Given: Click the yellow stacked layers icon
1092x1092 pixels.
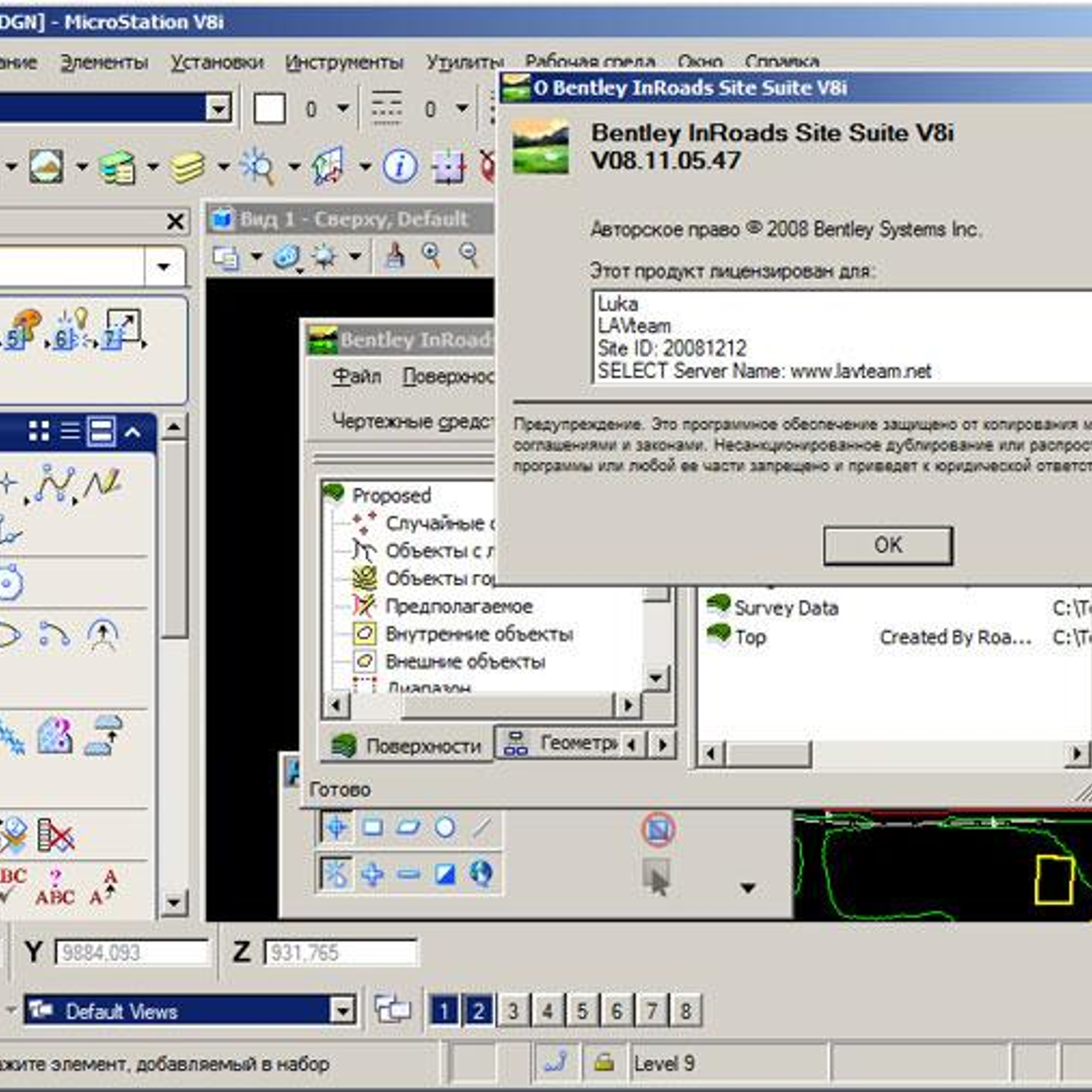Looking at the screenshot, I should coord(188,167).
